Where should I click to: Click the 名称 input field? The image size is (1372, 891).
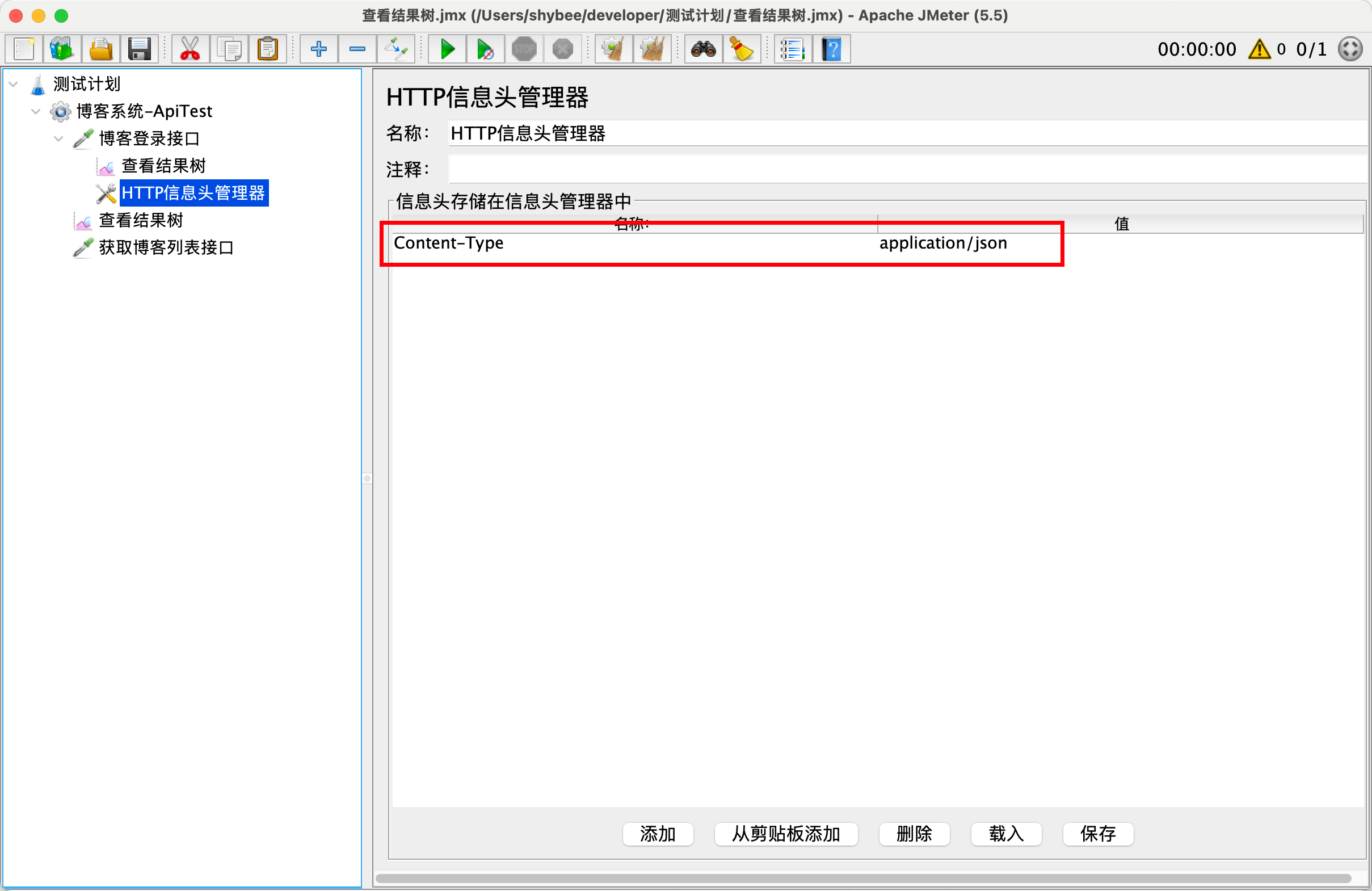point(907,134)
